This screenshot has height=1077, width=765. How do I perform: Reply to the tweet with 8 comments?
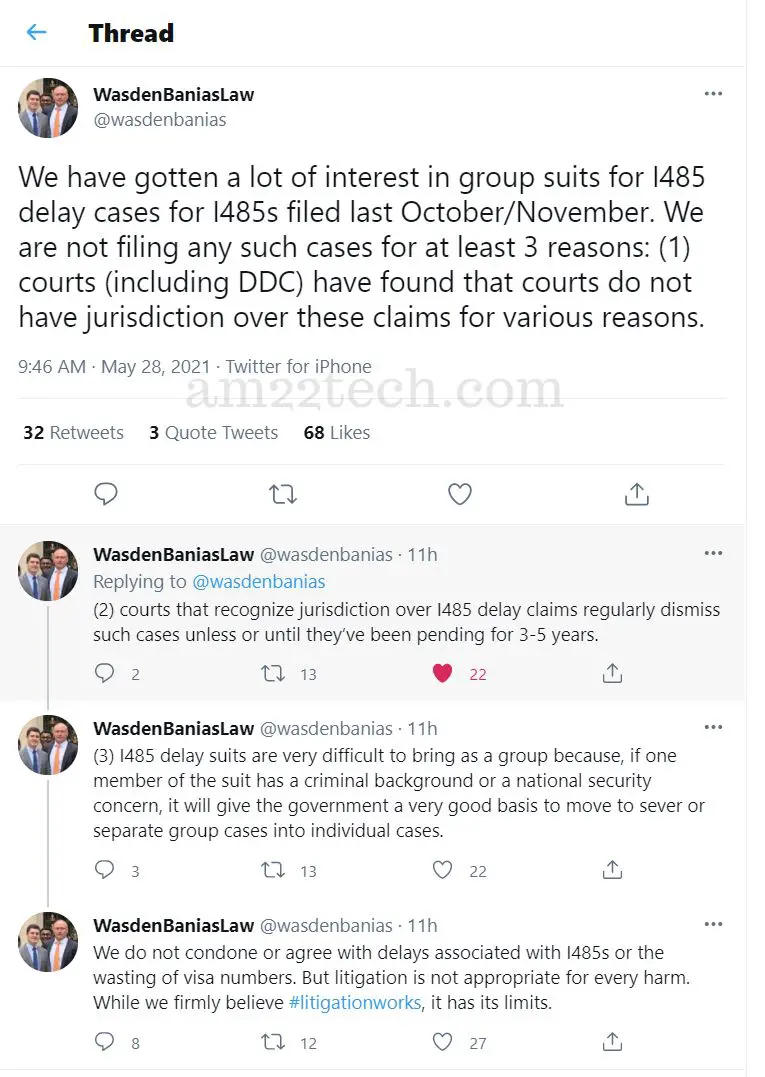tap(104, 1042)
